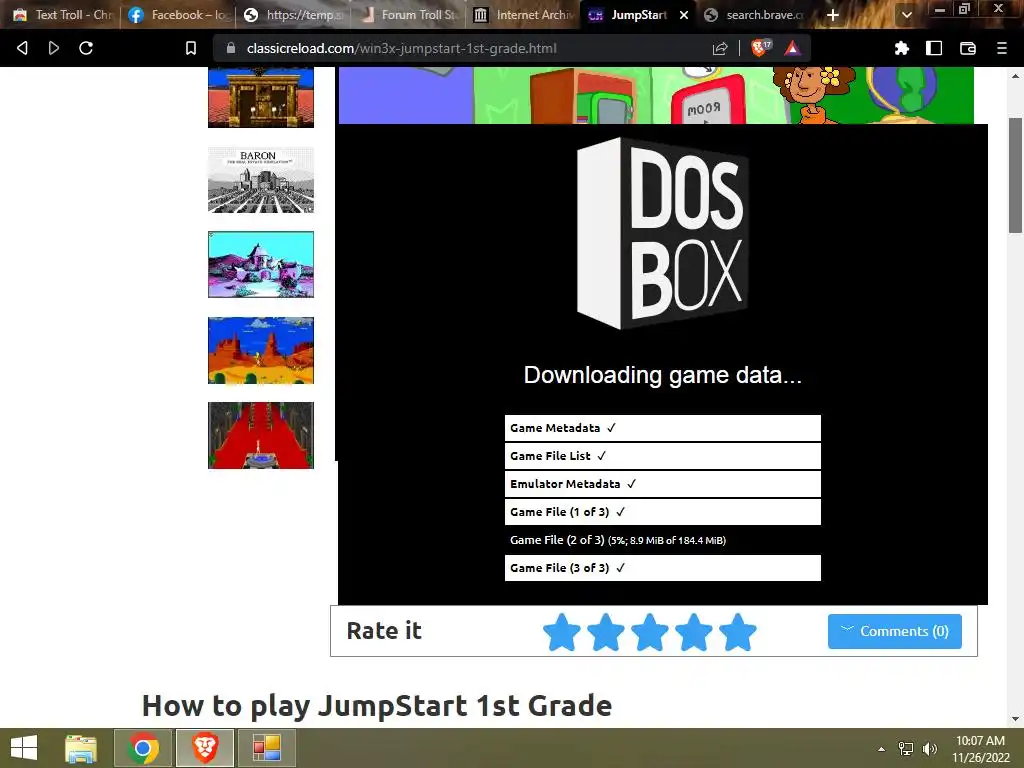Share the page via the share icon
The height and width of the screenshot is (768, 1024).
pyautogui.click(x=720, y=48)
